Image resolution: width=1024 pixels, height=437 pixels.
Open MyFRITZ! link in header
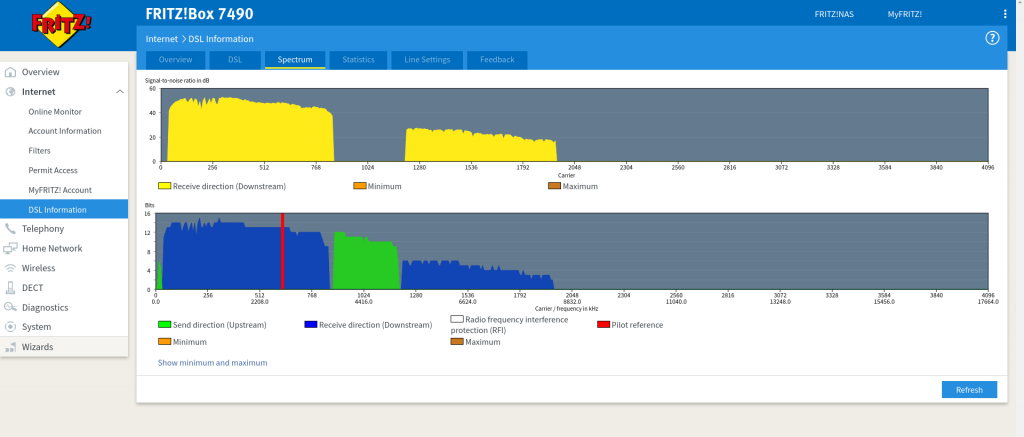904,14
